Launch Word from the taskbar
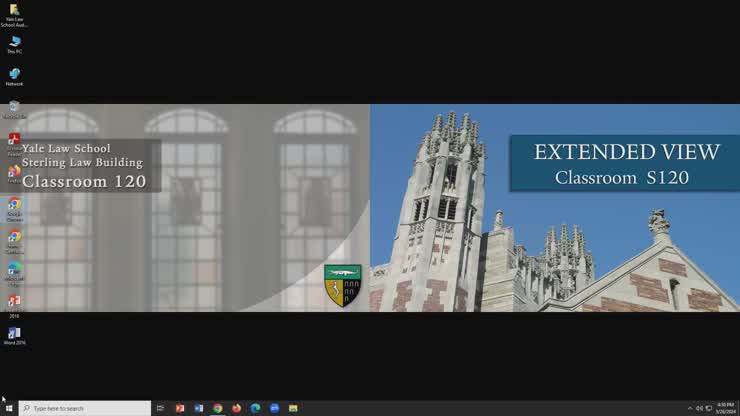Image resolution: width=740 pixels, height=416 pixels. click(x=199, y=408)
